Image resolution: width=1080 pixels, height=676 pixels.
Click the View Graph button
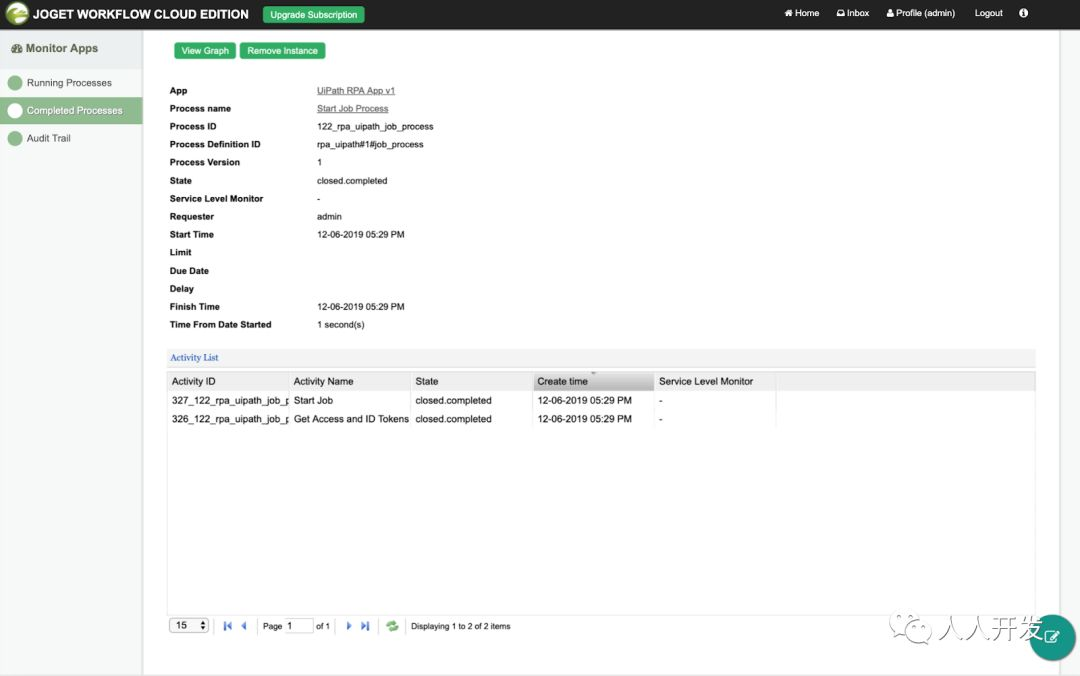[x=205, y=51]
